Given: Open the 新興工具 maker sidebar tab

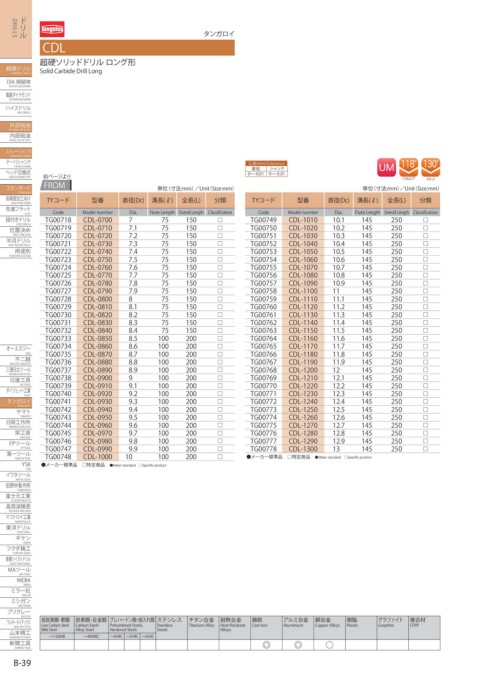Looking at the screenshot, I should coord(16,644).
